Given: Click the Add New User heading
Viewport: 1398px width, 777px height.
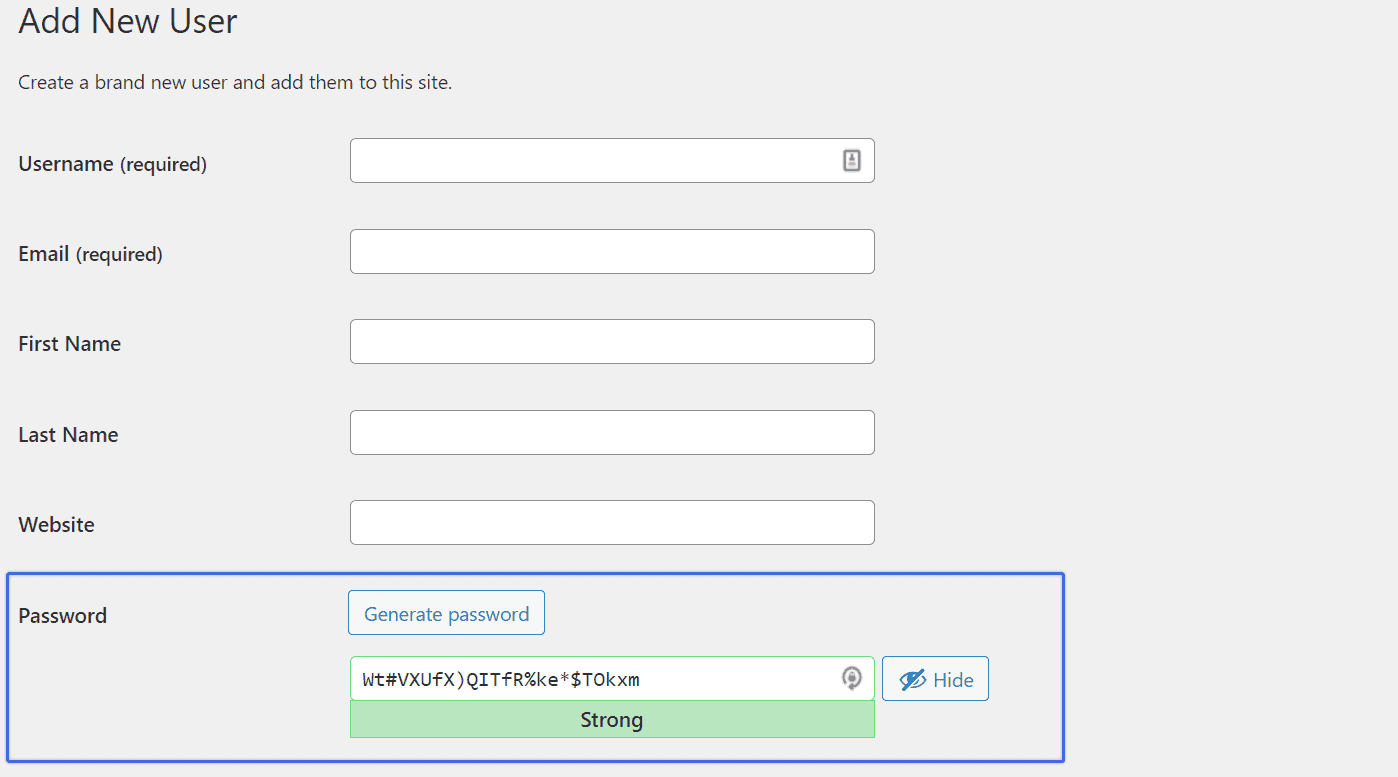Looking at the screenshot, I should [x=127, y=21].
